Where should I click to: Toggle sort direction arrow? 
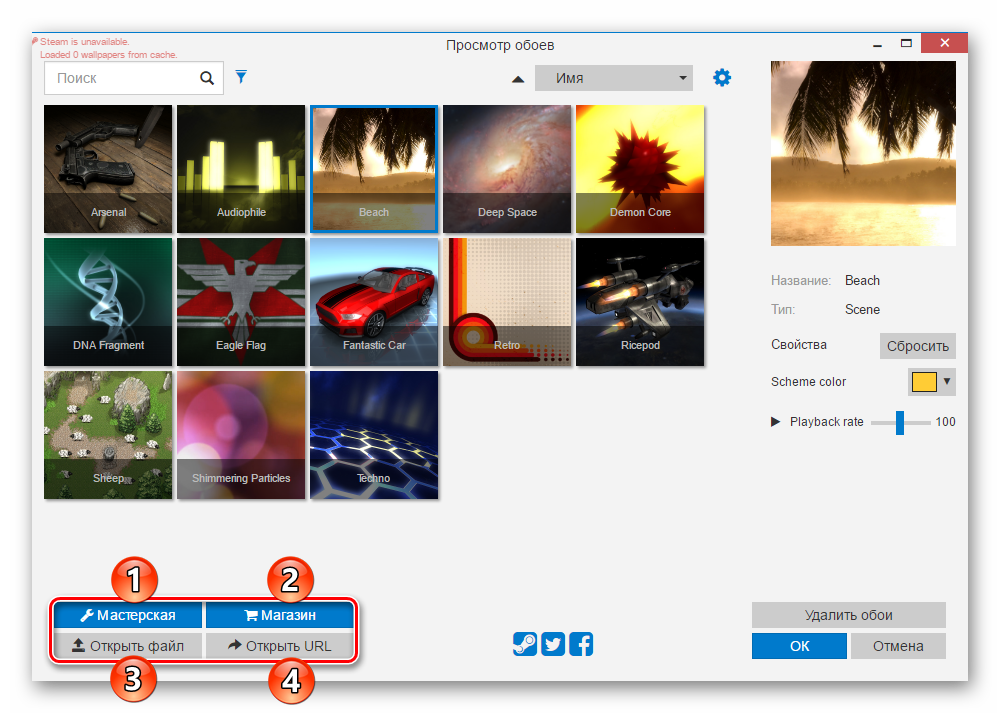[518, 79]
